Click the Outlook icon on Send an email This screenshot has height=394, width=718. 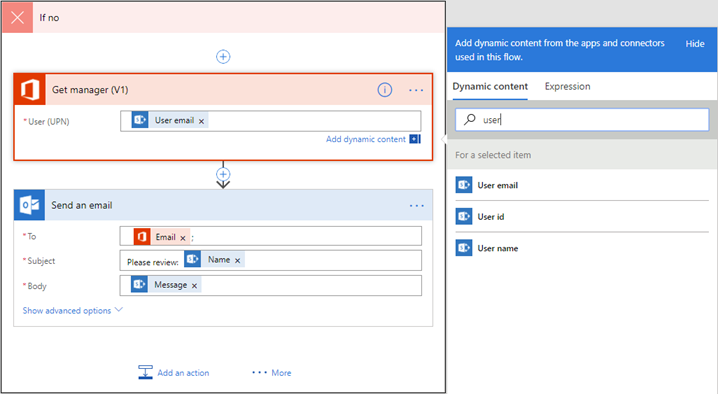pos(30,205)
